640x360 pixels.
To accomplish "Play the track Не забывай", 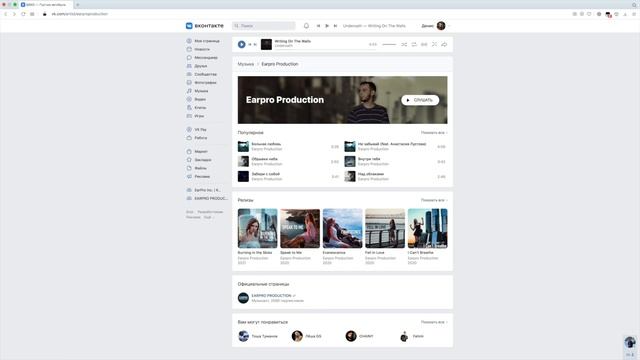I will click(x=350, y=146).
